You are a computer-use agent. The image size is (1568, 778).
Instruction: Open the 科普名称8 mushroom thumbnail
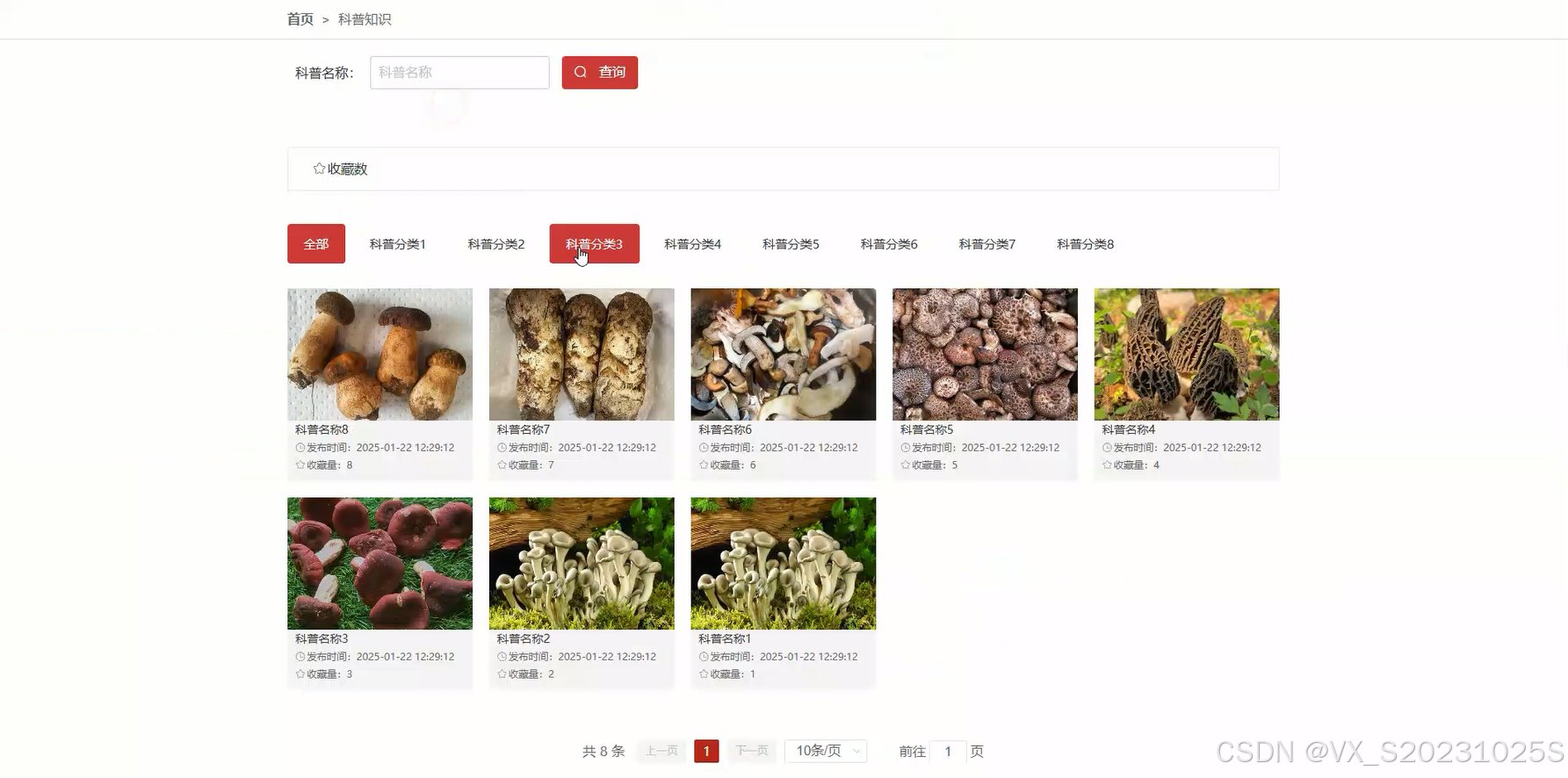[379, 354]
